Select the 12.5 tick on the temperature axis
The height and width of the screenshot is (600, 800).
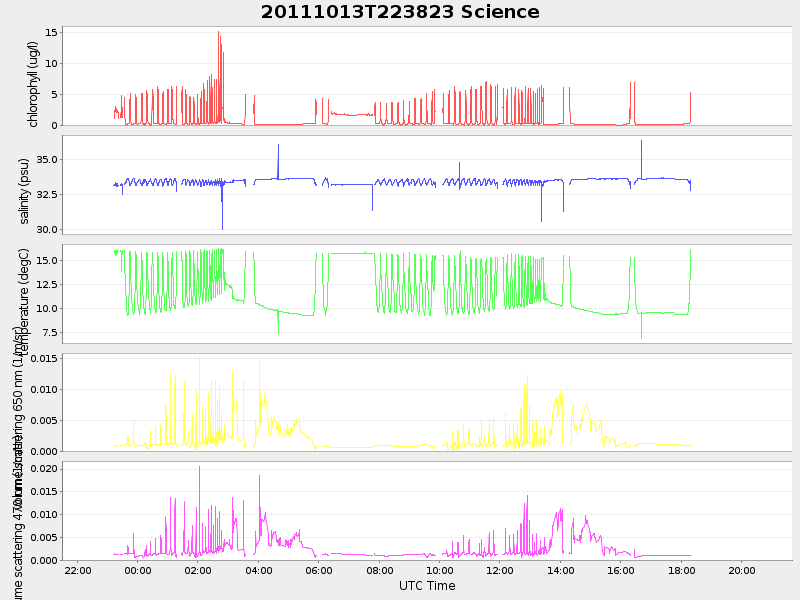pos(47,284)
